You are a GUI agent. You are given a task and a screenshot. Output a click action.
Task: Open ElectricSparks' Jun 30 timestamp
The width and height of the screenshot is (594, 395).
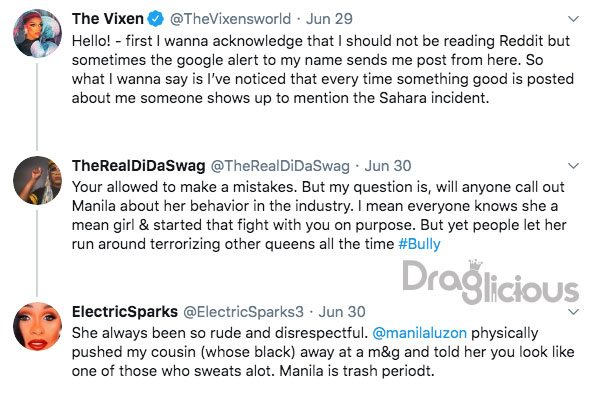point(342,312)
